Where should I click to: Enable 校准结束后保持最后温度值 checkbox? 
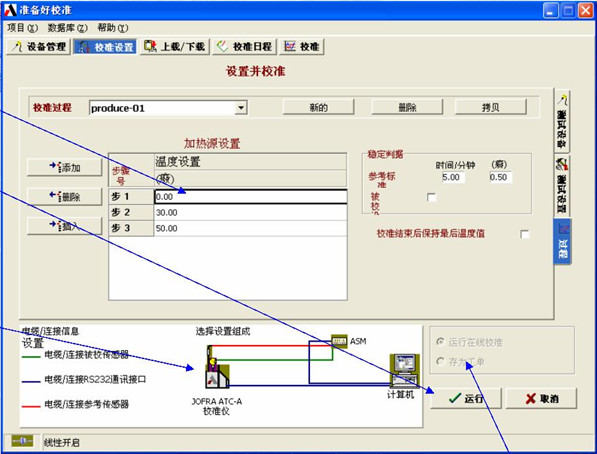point(525,234)
